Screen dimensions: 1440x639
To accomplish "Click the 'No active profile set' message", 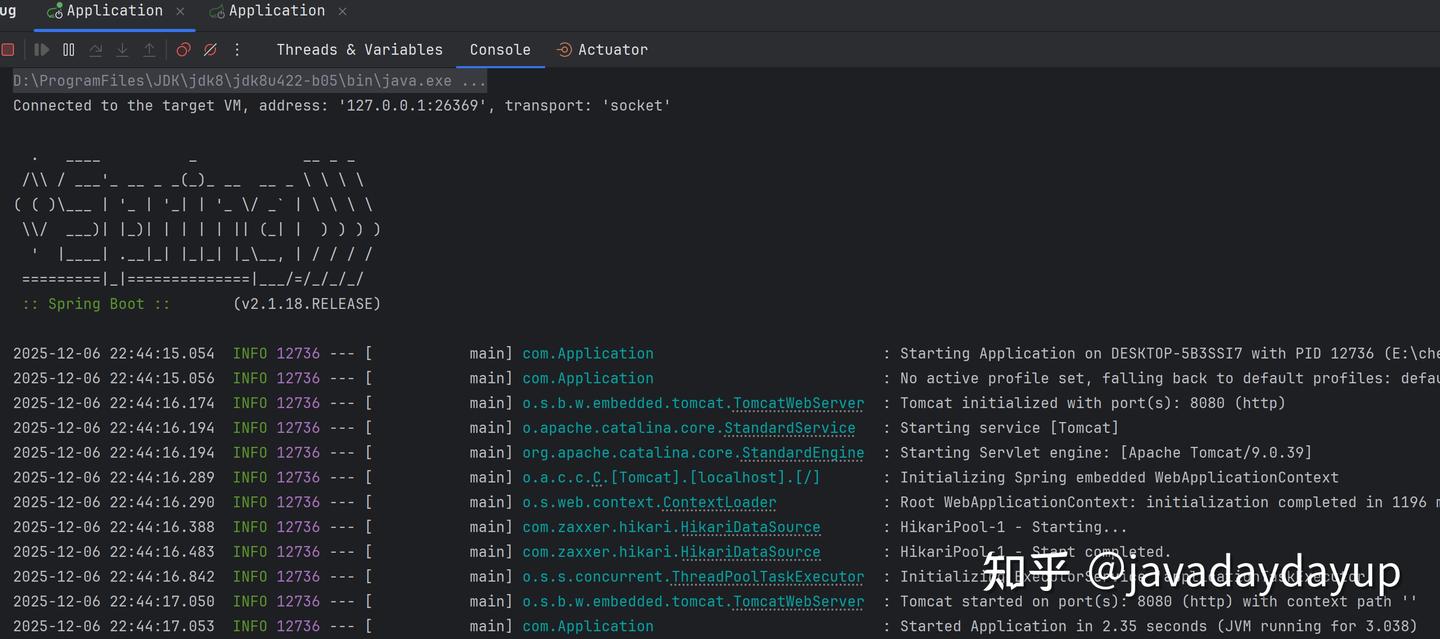I will (x=1169, y=379).
